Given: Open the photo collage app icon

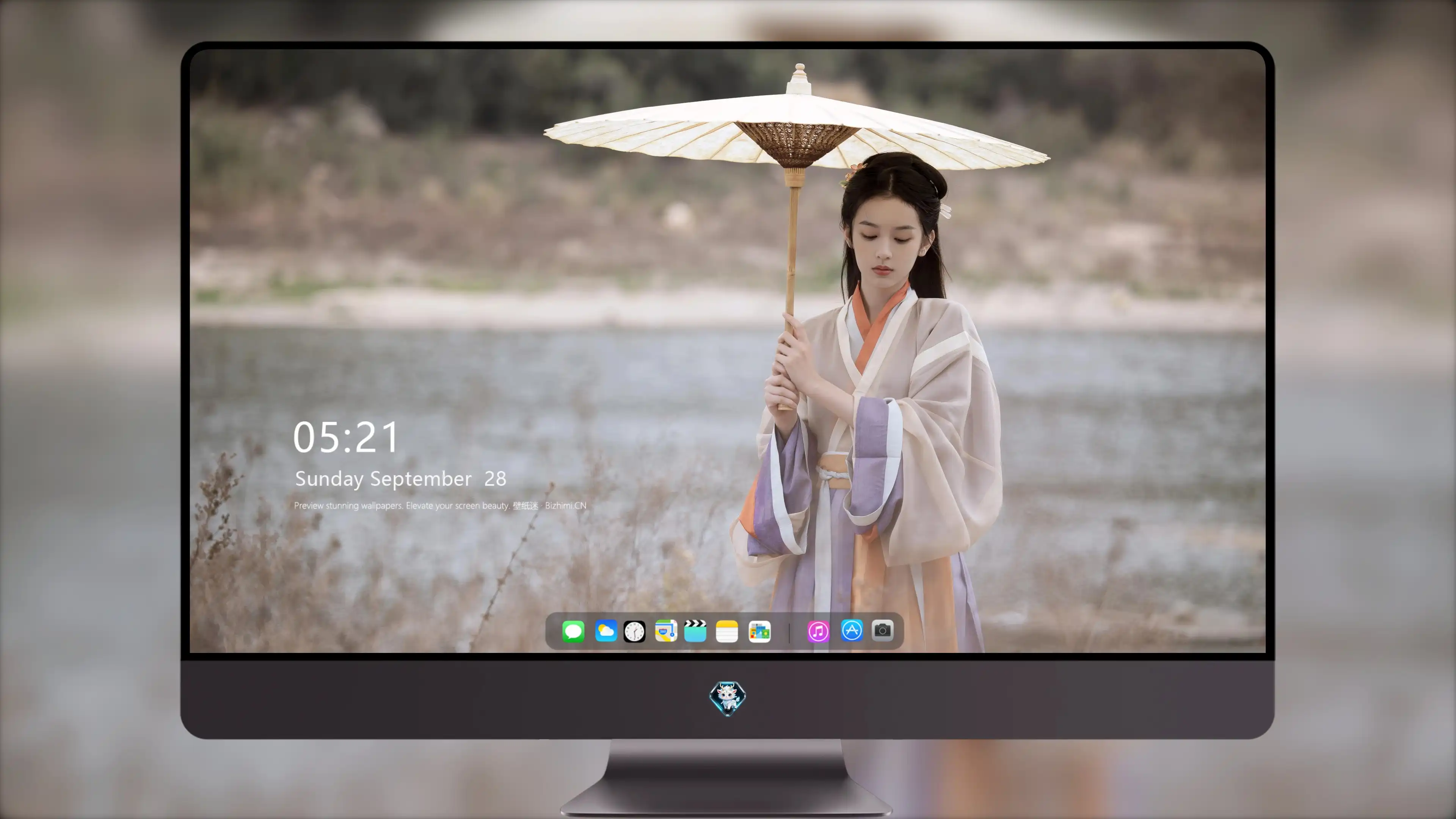Looking at the screenshot, I should point(759,631).
